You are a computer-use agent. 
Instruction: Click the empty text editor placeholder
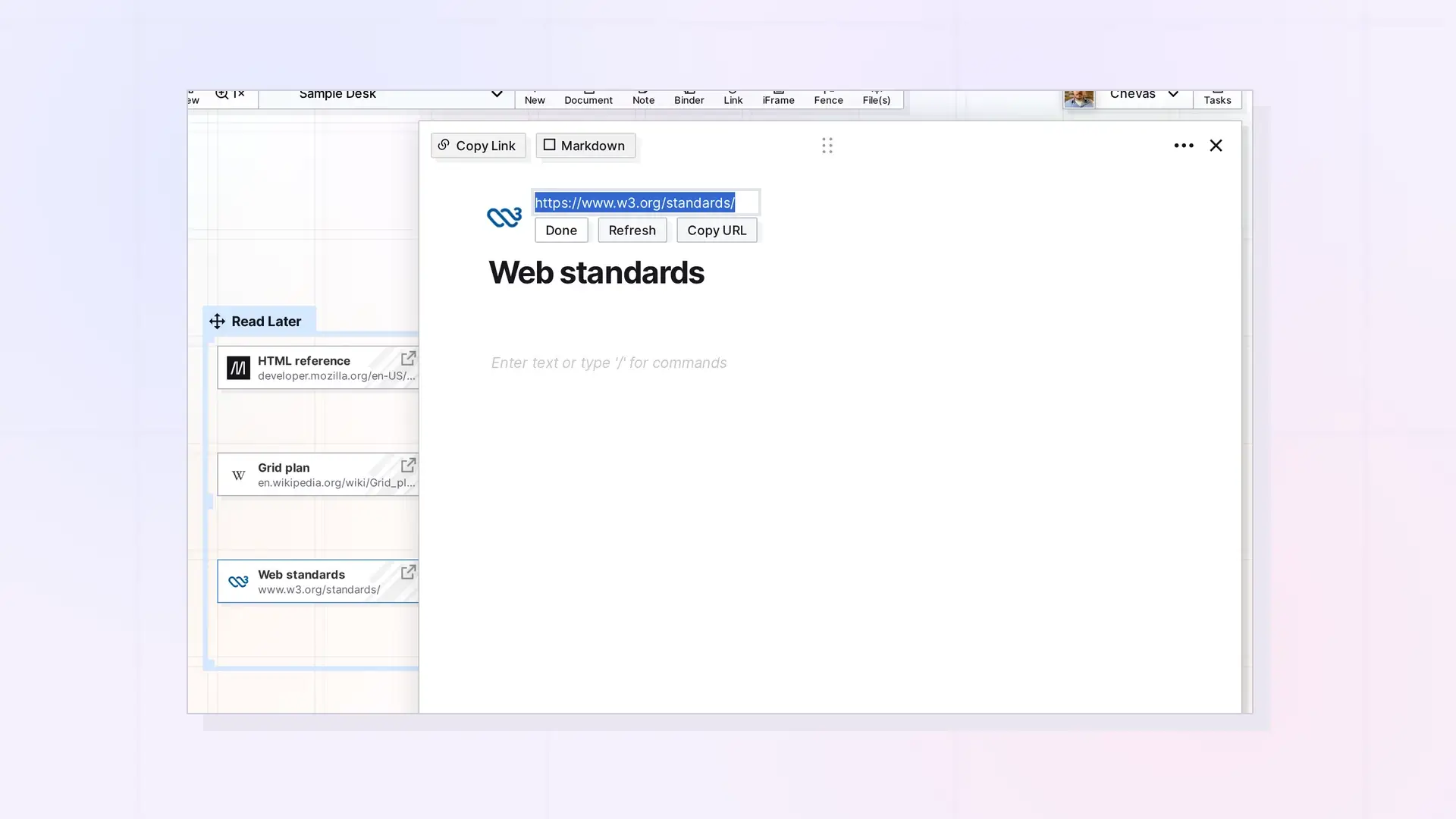[608, 362]
